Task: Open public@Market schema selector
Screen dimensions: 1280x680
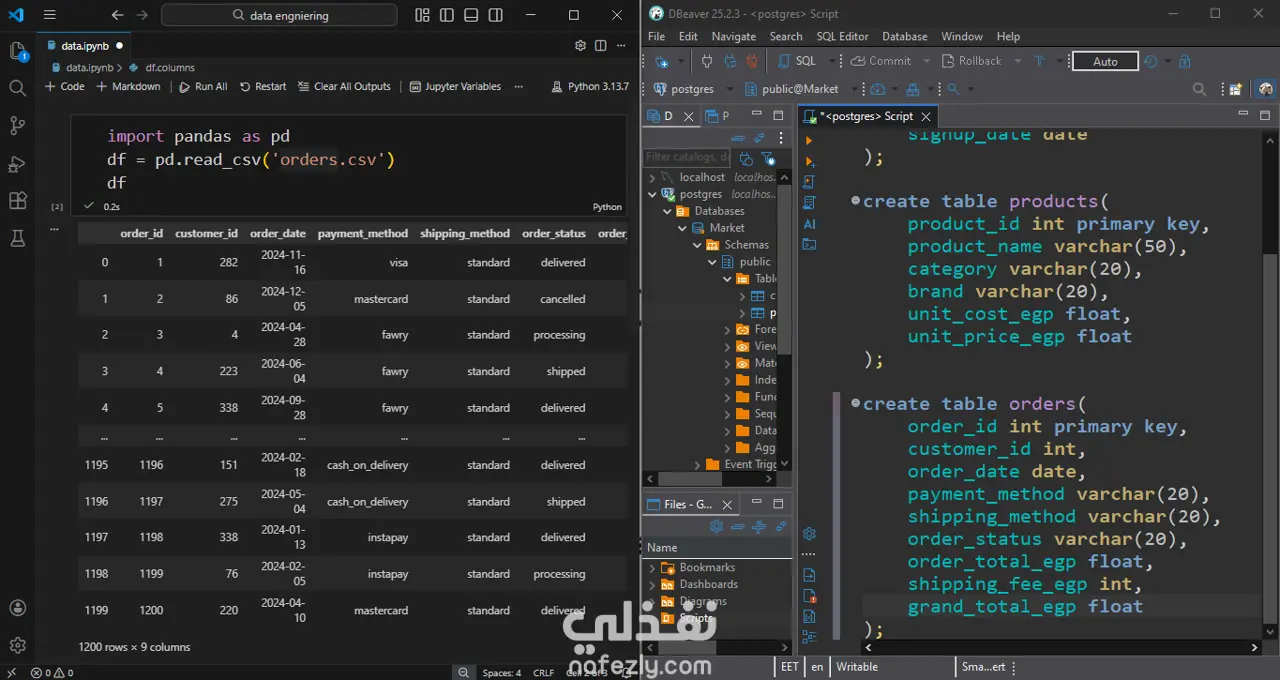Action: tap(791, 89)
